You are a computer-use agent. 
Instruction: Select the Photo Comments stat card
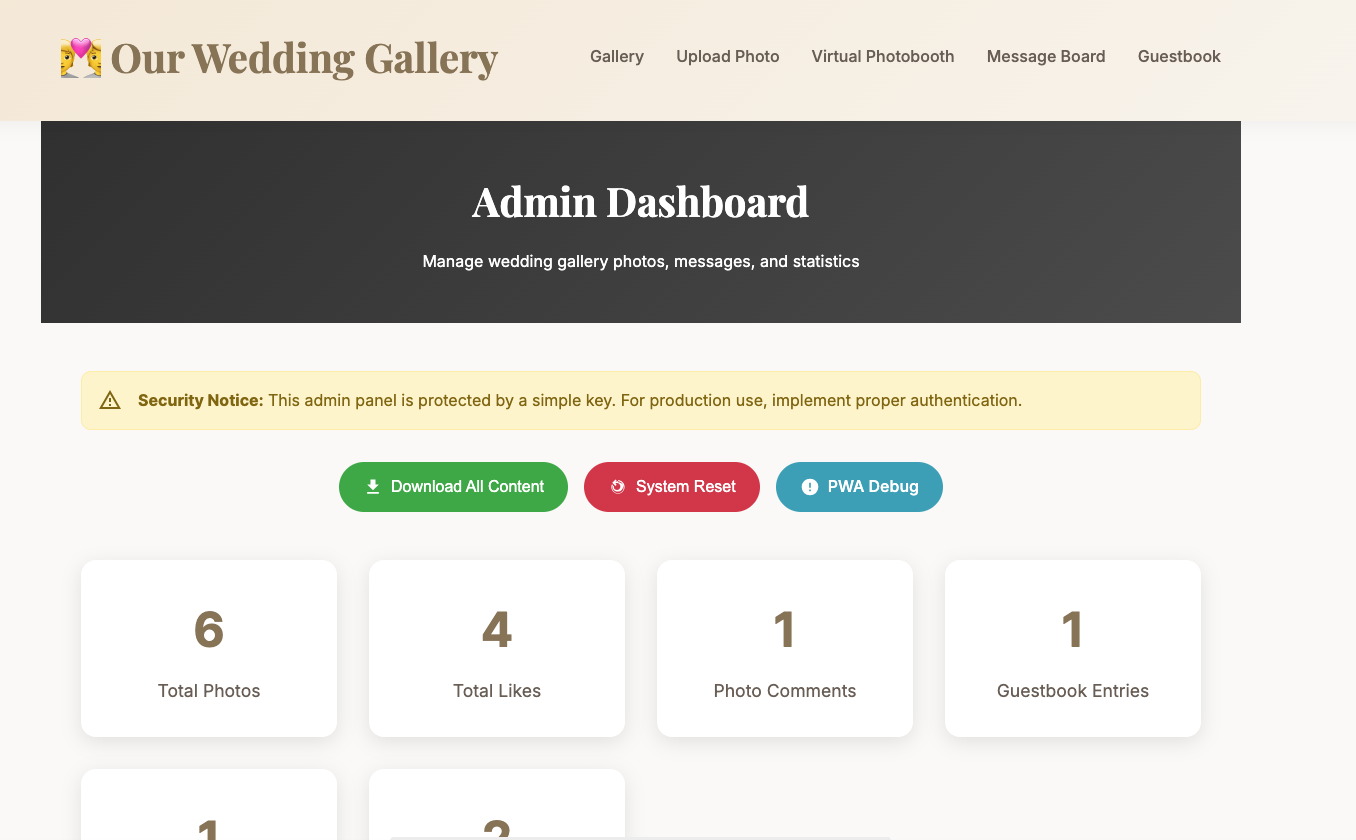click(784, 648)
